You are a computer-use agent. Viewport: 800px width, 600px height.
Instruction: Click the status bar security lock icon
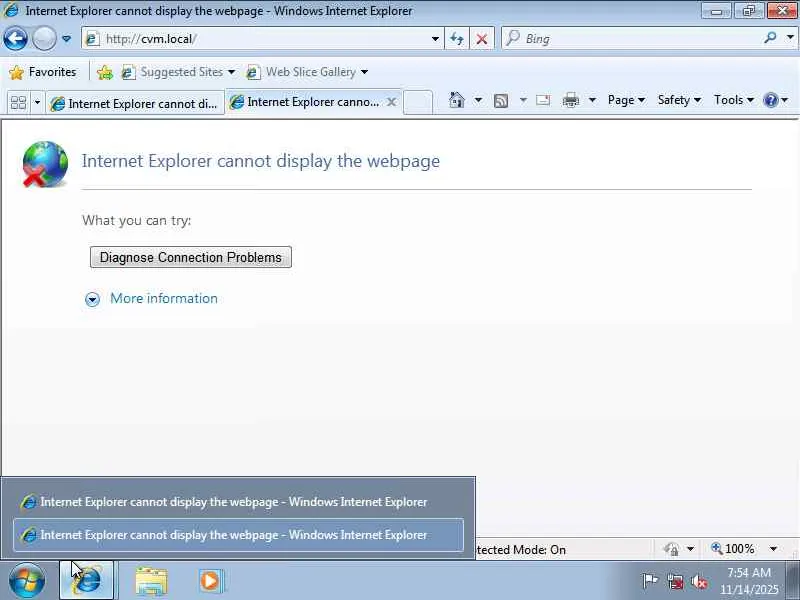(671, 549)
